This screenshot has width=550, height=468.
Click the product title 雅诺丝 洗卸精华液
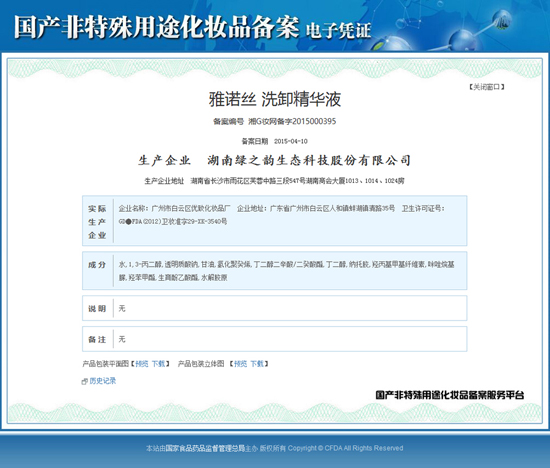click(x=275, y=99)
